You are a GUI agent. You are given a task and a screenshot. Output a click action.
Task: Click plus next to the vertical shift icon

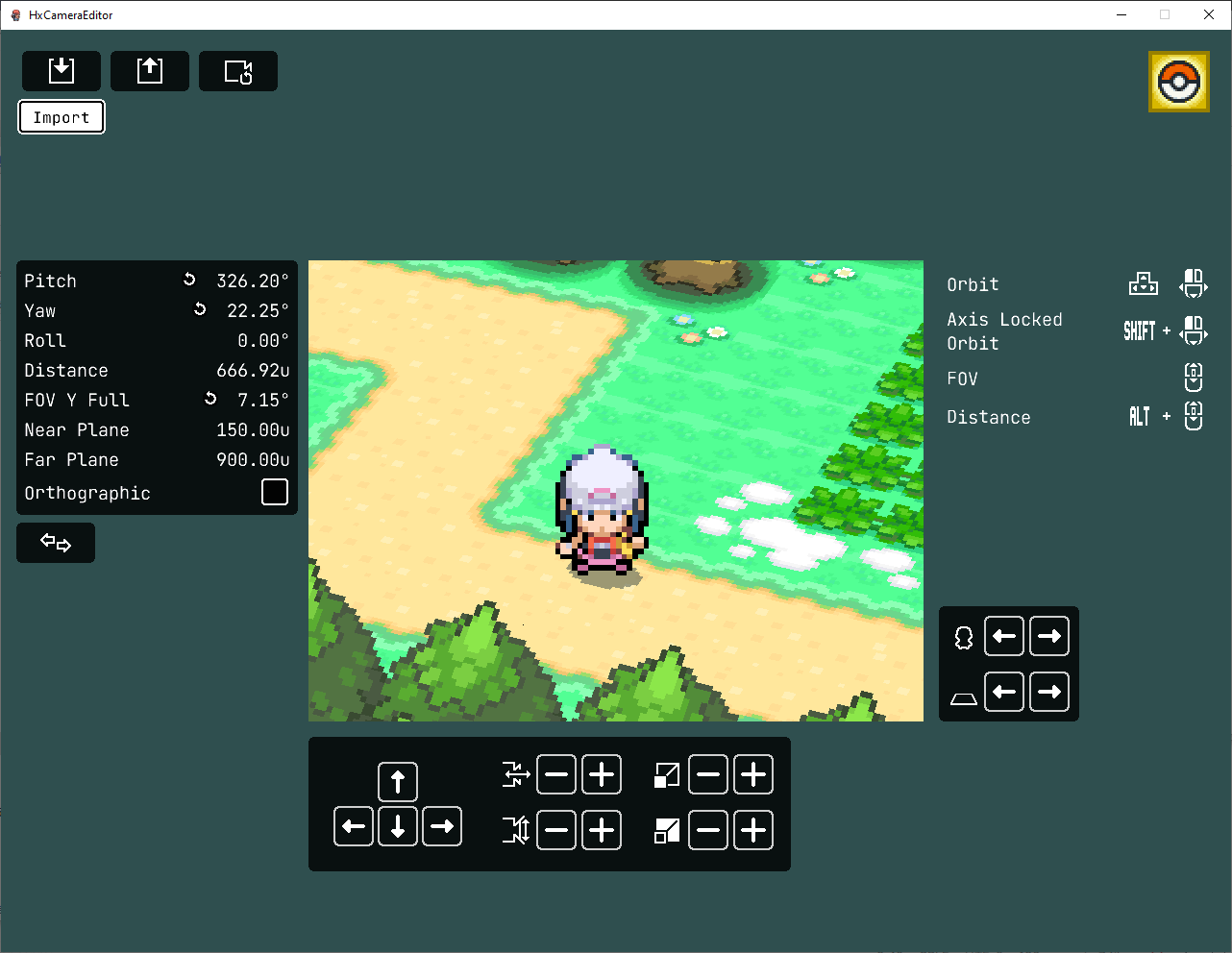point(602,830)
